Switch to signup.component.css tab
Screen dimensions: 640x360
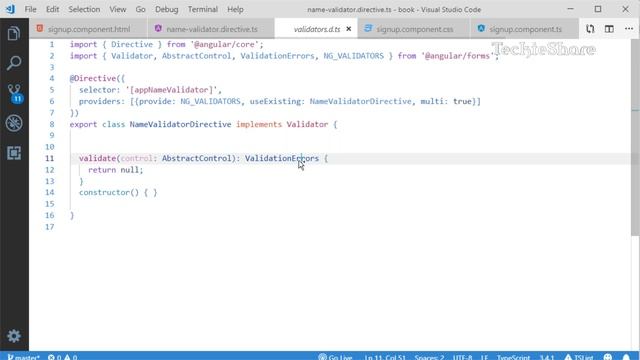(414, 29)
